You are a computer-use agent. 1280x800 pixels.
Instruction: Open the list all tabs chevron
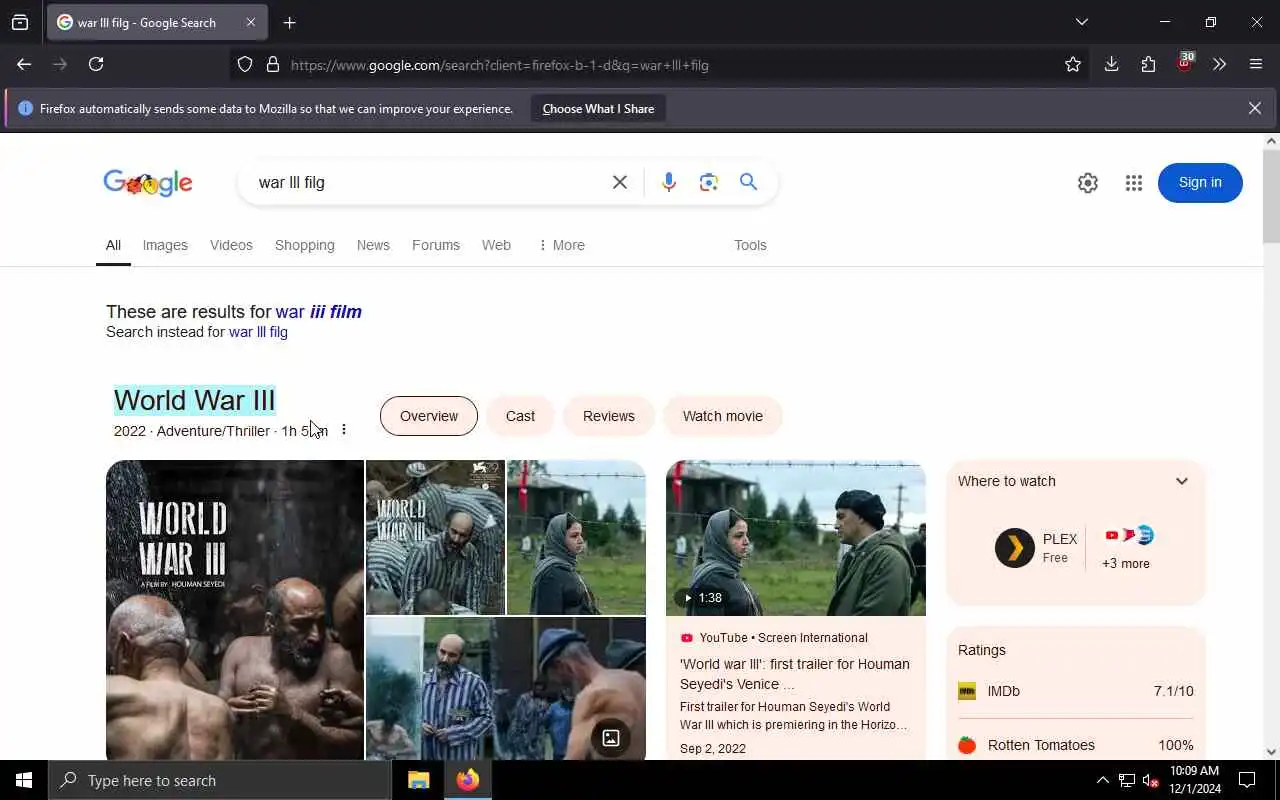tap(1082, 22)
